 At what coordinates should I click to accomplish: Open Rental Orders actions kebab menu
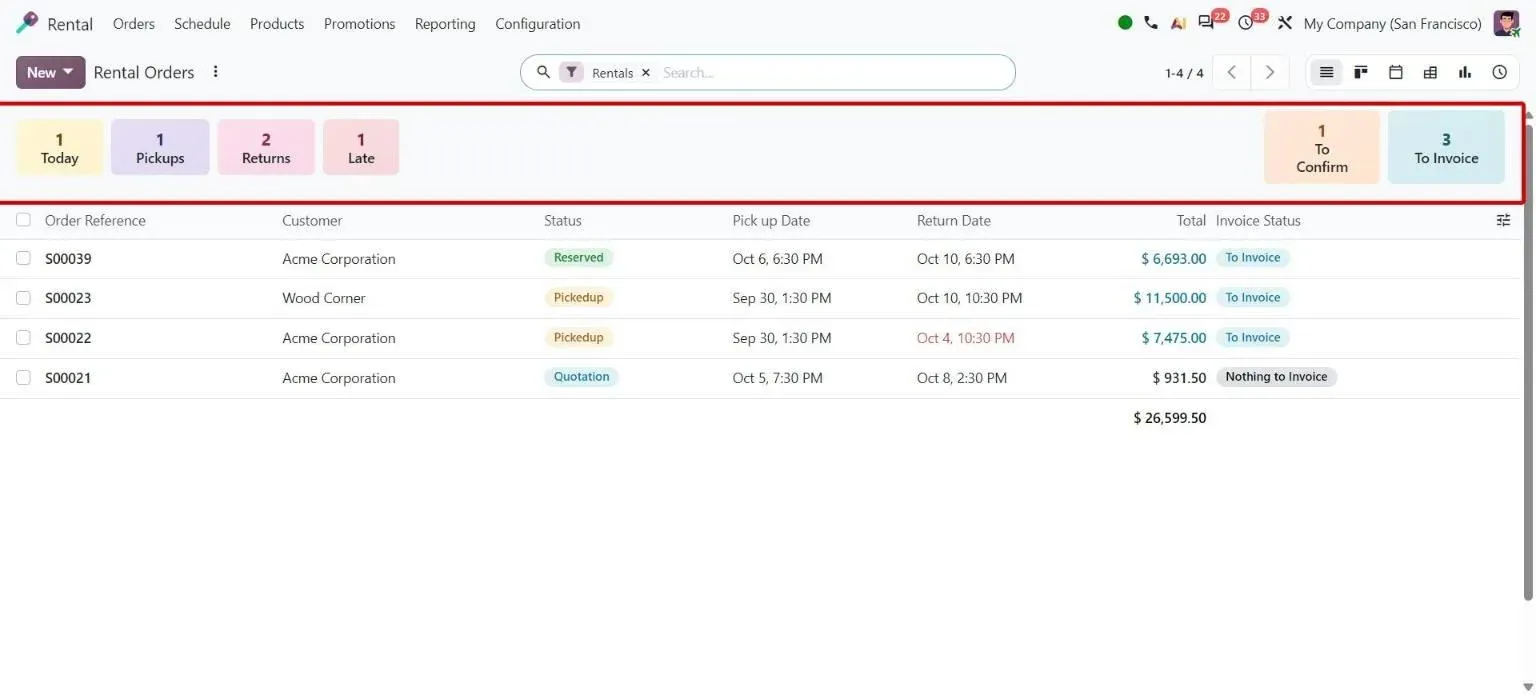click(x=215, y=72)
